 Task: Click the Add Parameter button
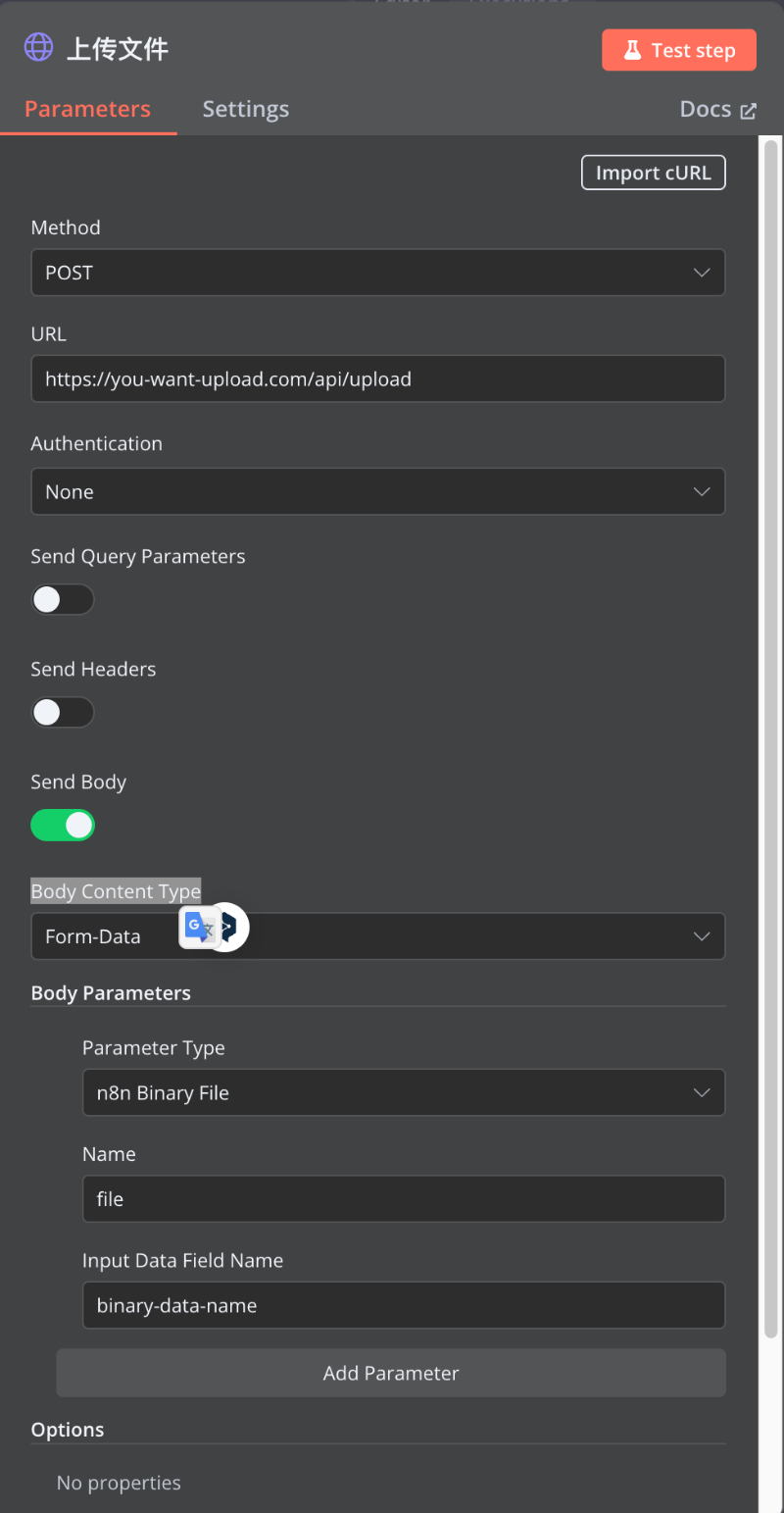click(x=391, y=1373)
